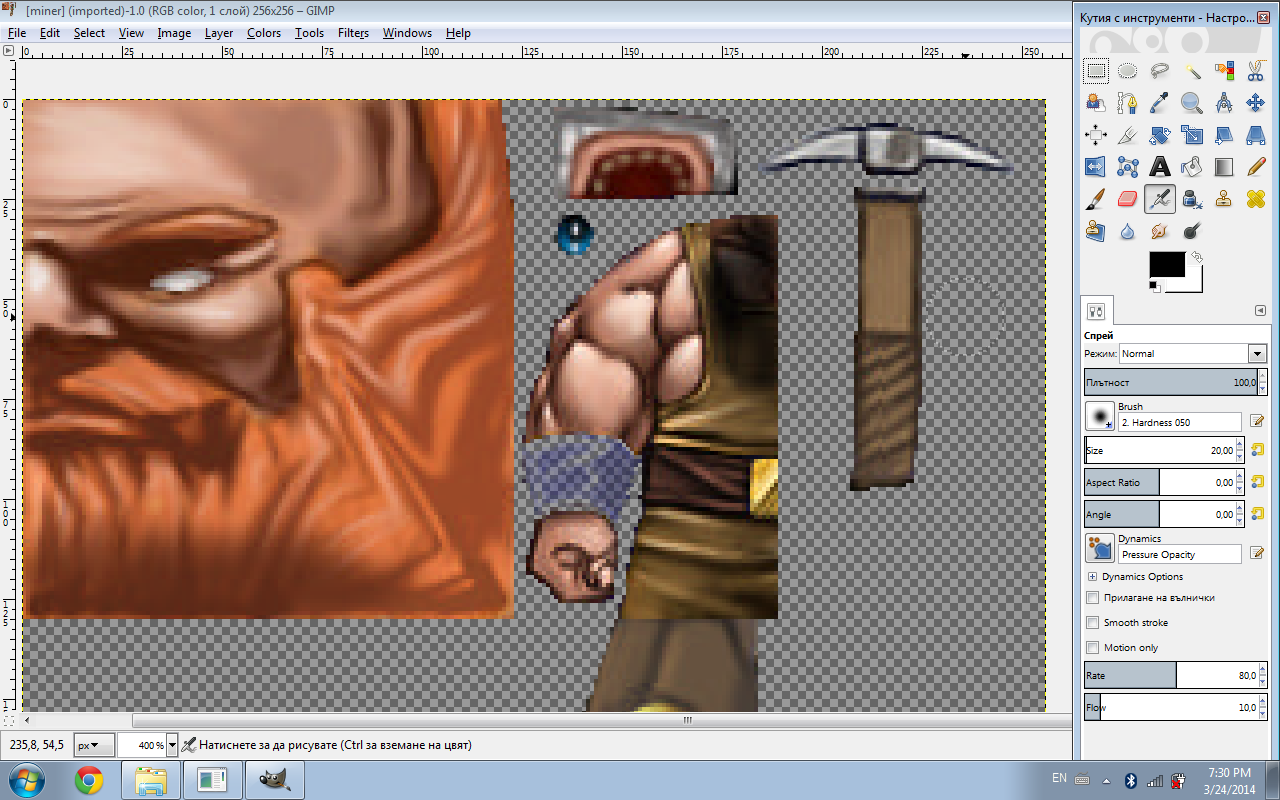Select the Clone stamp tool
Image resolution: width=1280 pixels, height=800 pixels.
1224,199
